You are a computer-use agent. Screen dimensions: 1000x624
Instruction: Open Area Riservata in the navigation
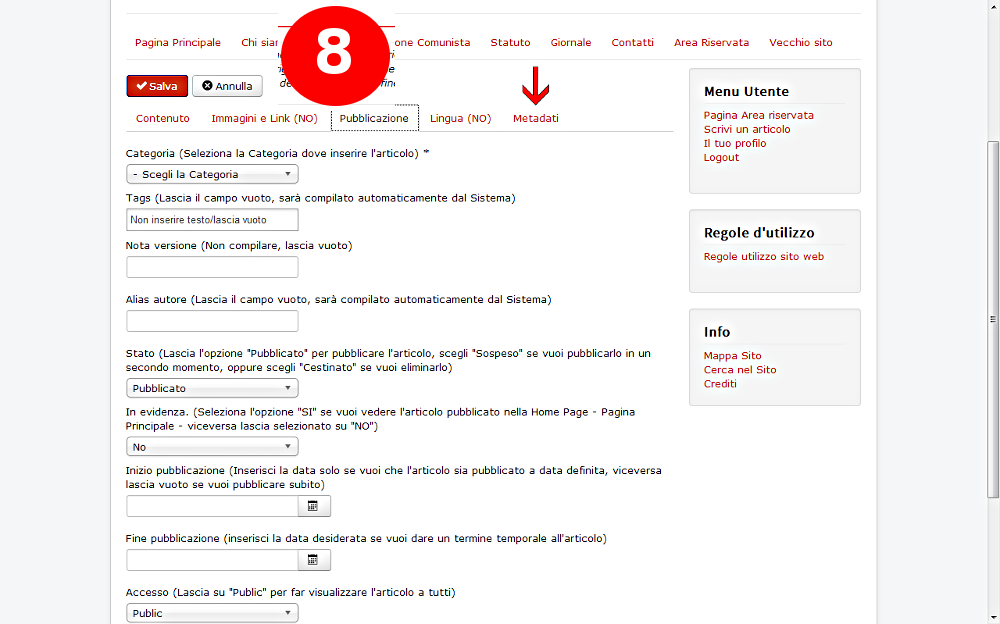coord(712,43)
